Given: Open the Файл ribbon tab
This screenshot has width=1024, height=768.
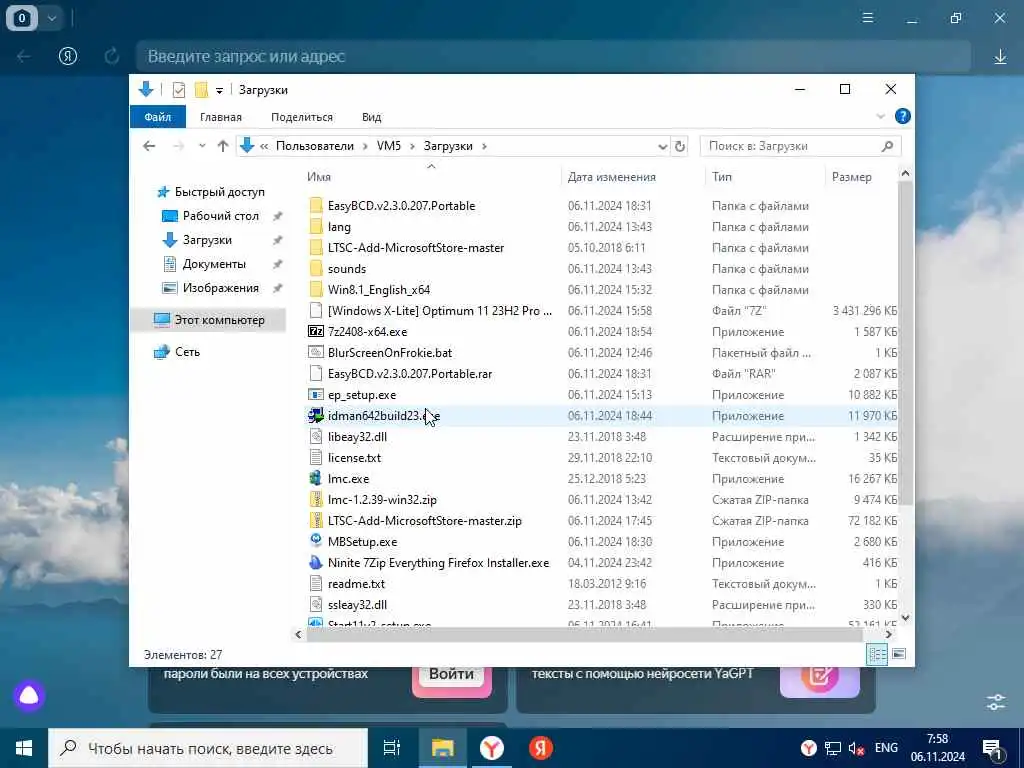Looking at the screenshot, I should (x=157, y=117).
